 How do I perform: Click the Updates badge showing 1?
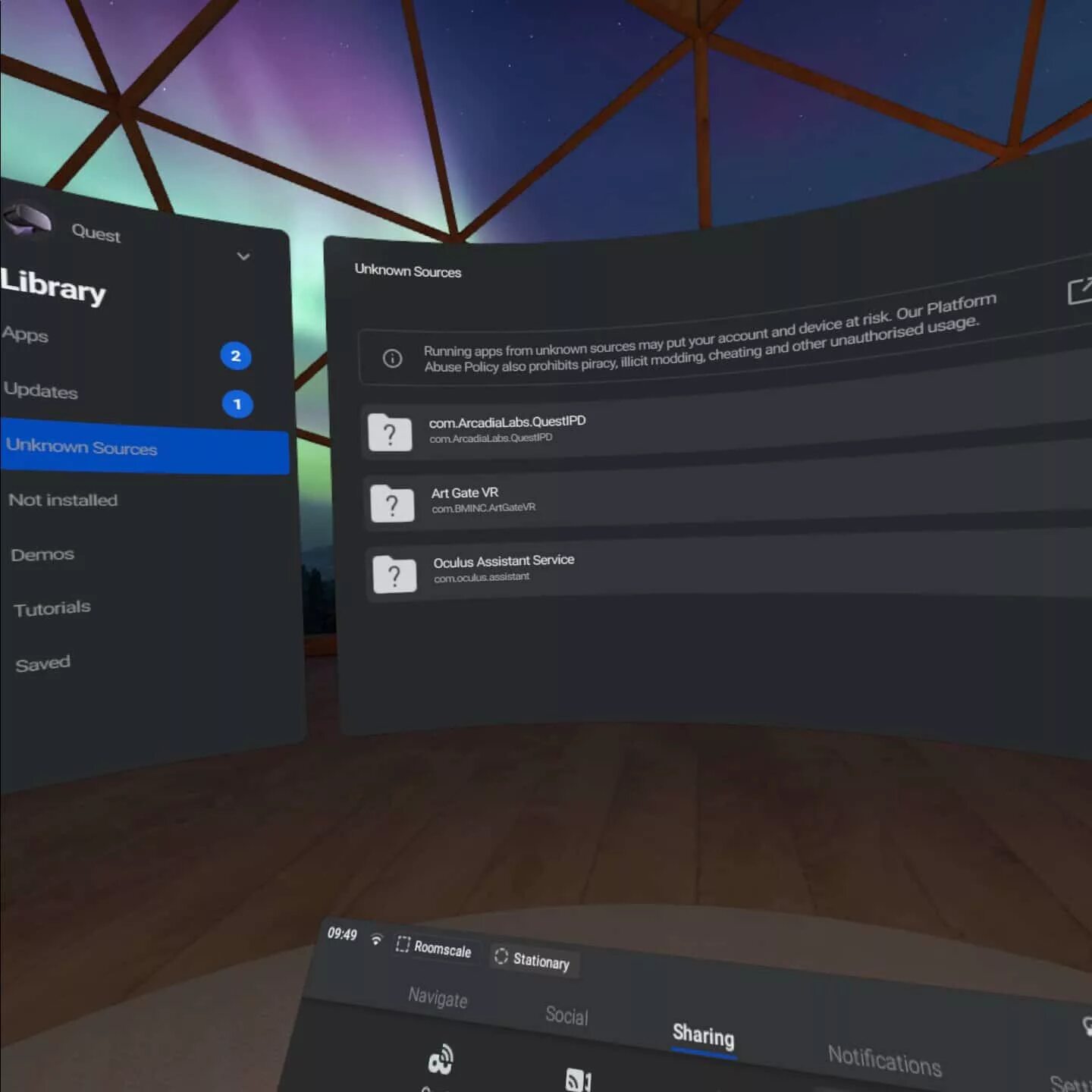coord(237,404)
